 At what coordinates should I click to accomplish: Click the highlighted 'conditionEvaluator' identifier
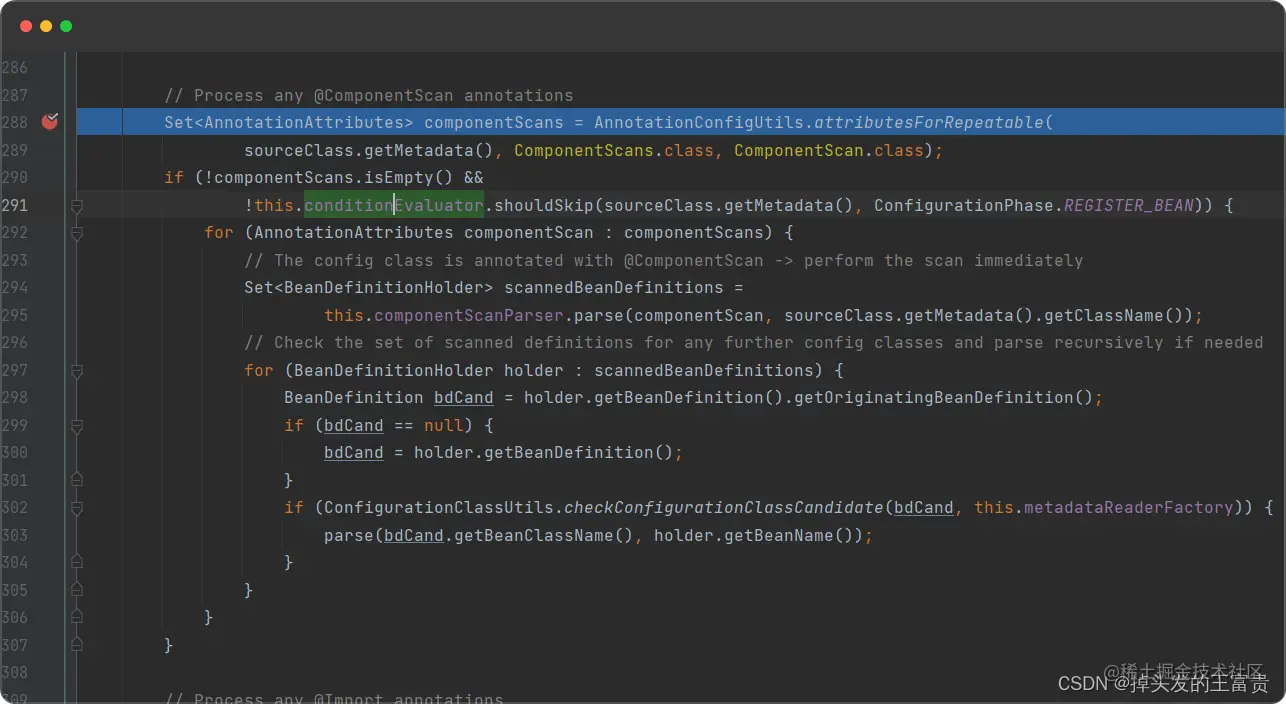pyautogui.click(x=394, y=206)
